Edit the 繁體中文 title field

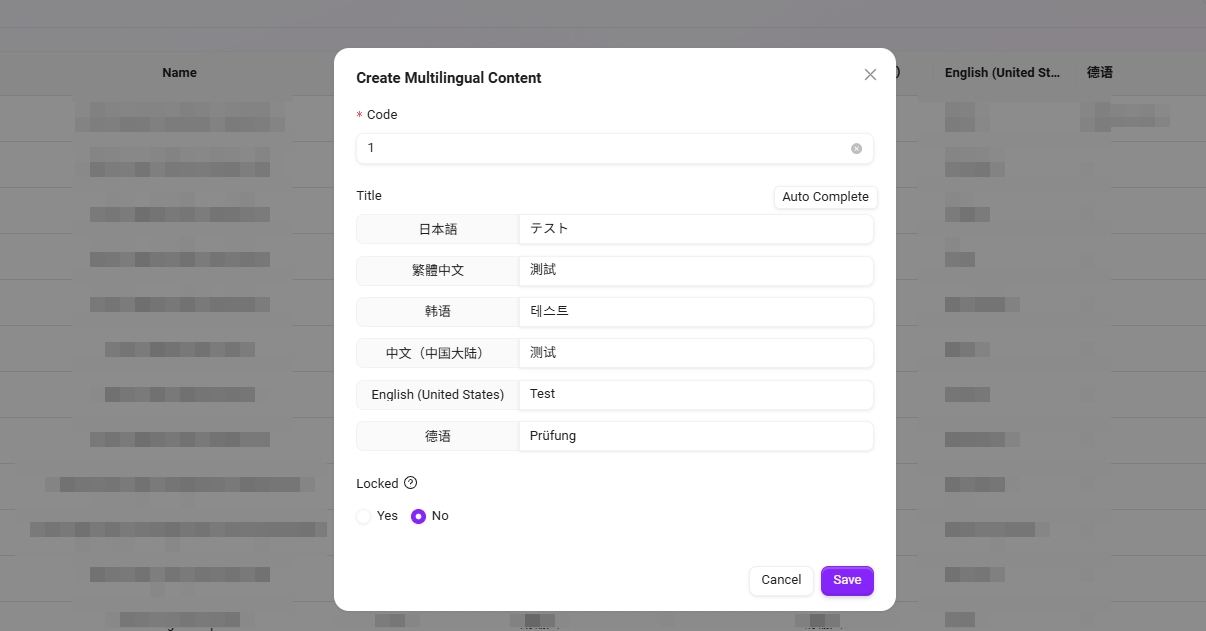coord(696,270)
